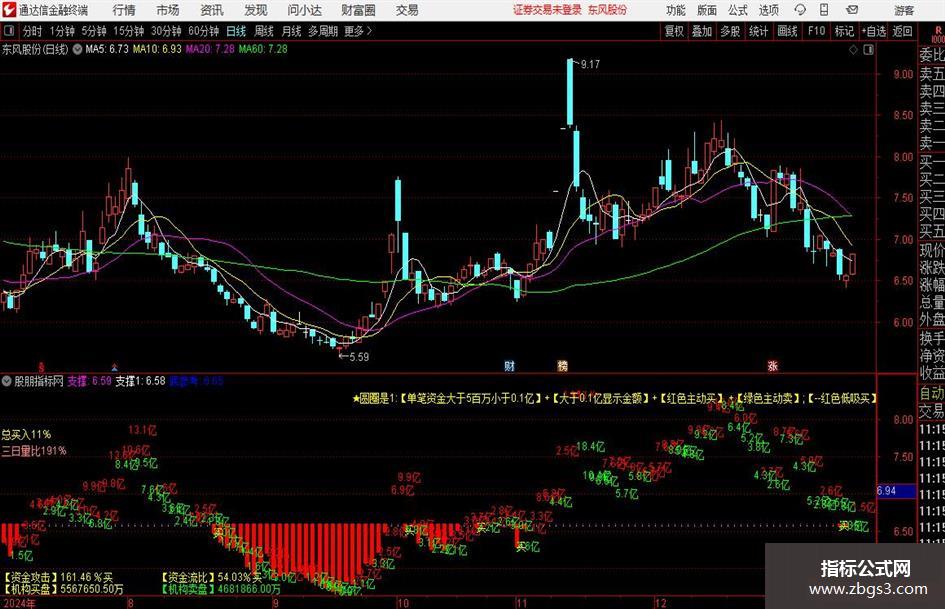Click the 多股 multi-stock button

click(730, 31)
